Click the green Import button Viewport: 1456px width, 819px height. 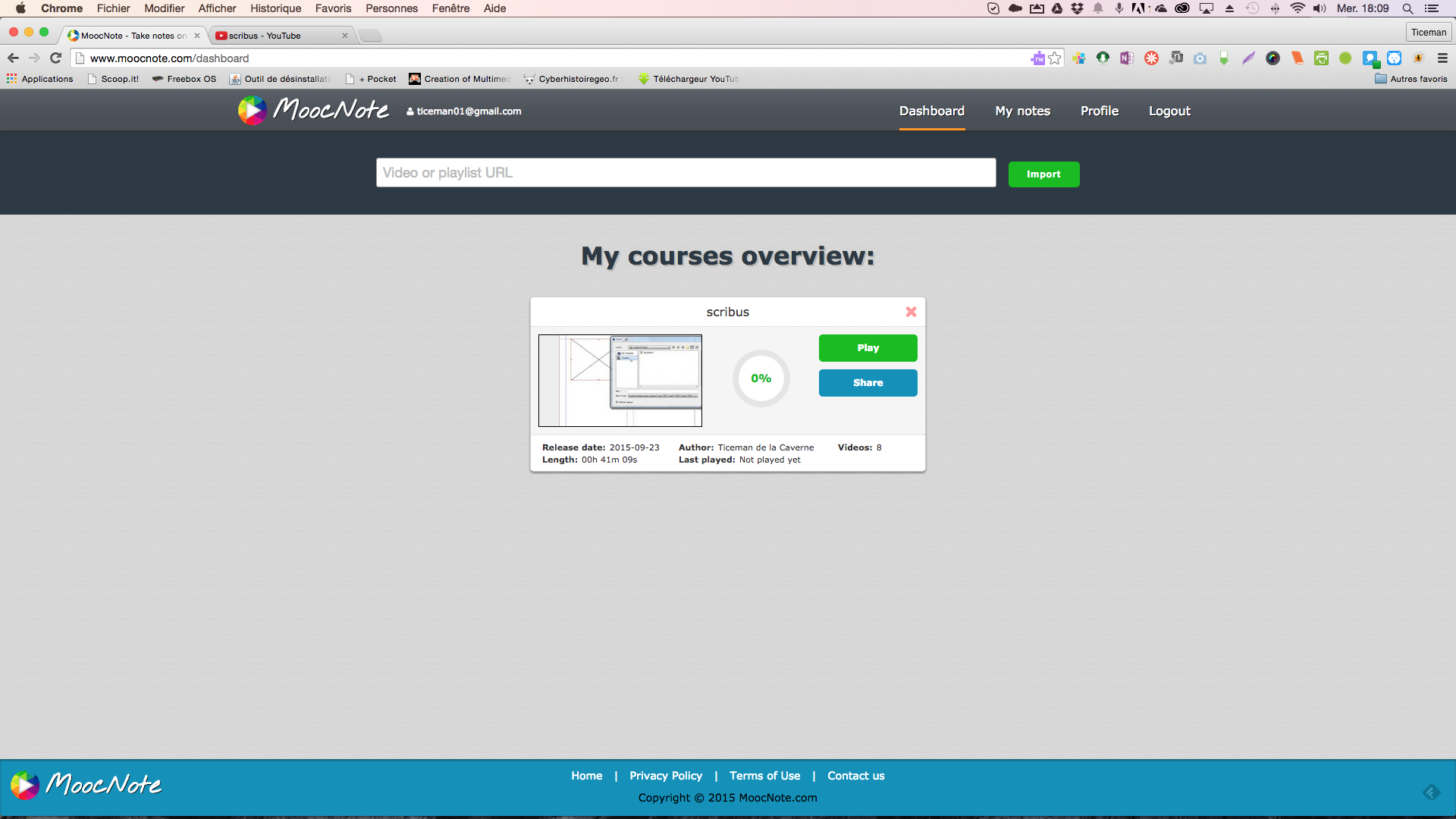pos(1043,174)
